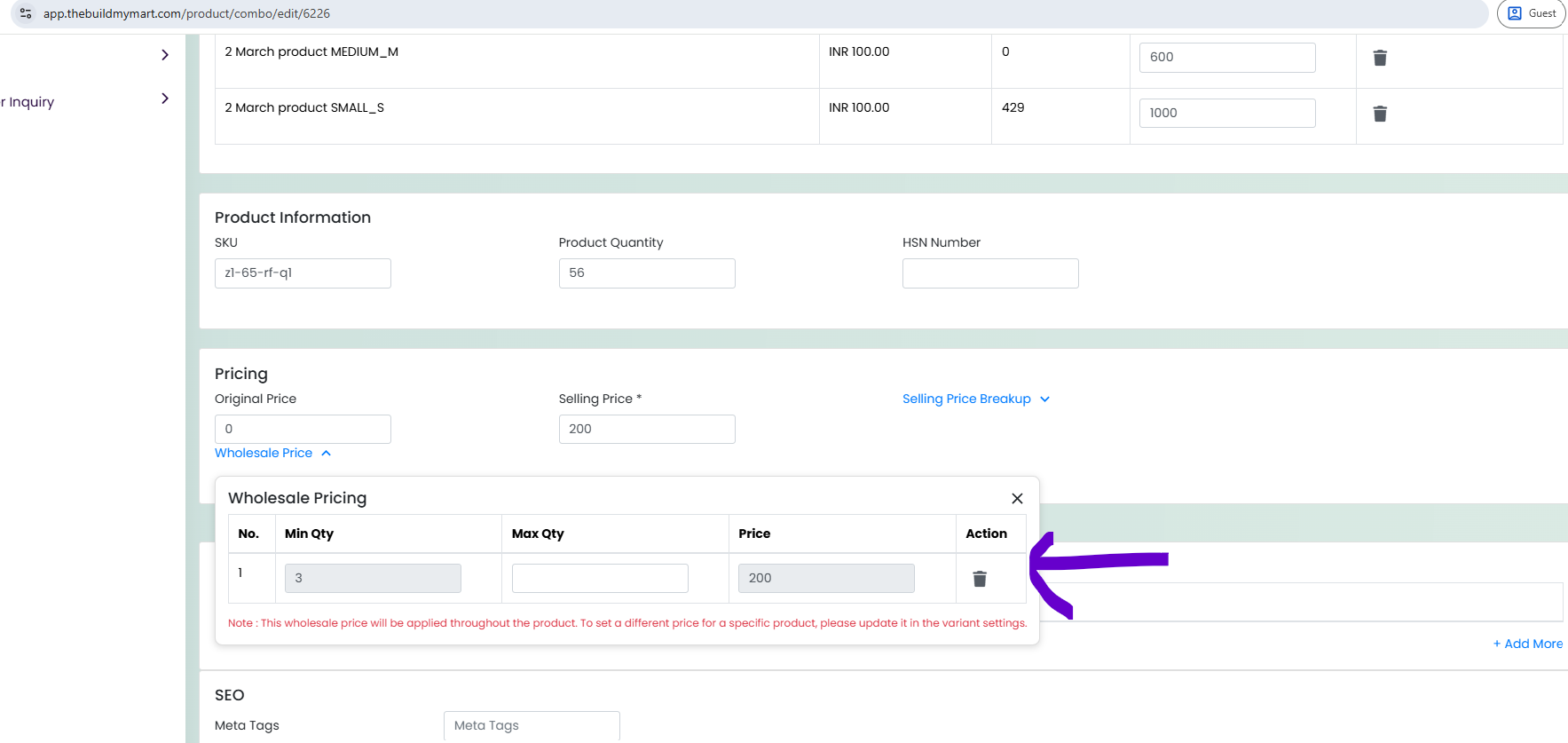Select the 2 March product MEDIUM_M name
The height and width of the screenshot is (743, 1568).
(x=311, y=51)
